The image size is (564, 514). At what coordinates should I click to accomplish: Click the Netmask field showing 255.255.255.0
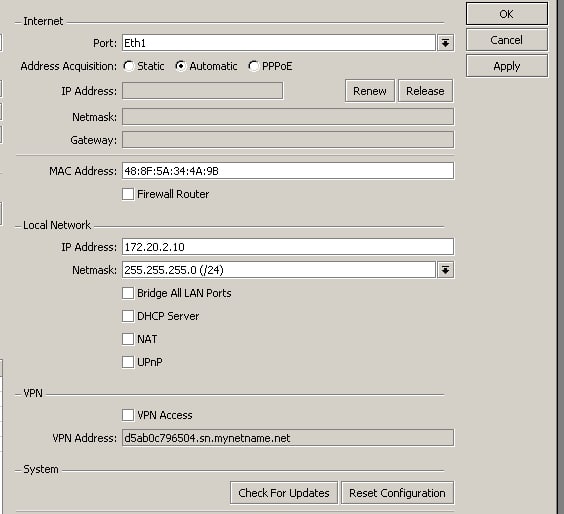279,270
